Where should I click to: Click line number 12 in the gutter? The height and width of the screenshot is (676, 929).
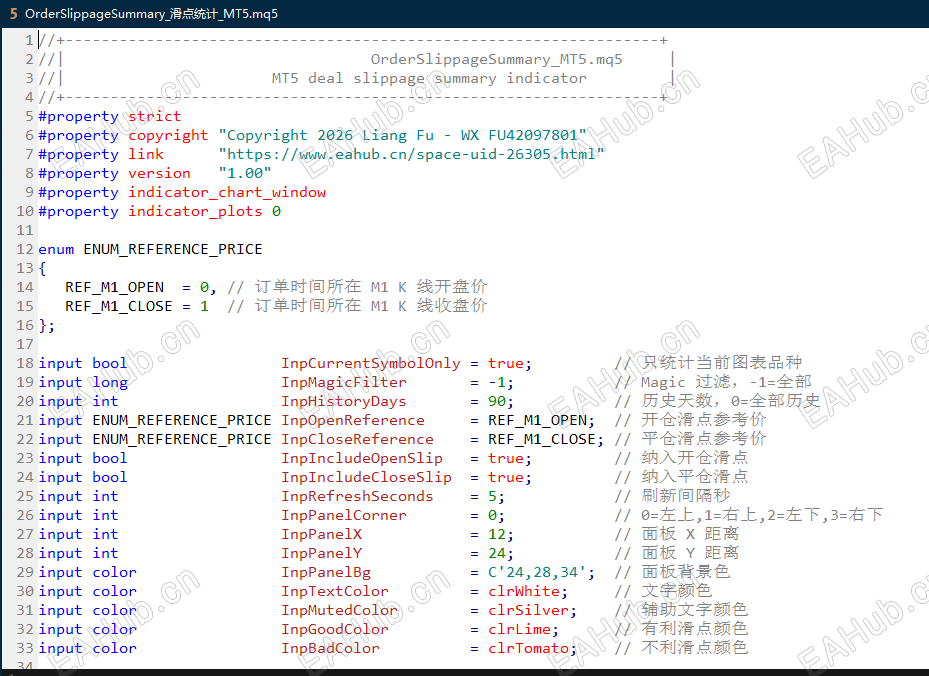click(25, 249)
